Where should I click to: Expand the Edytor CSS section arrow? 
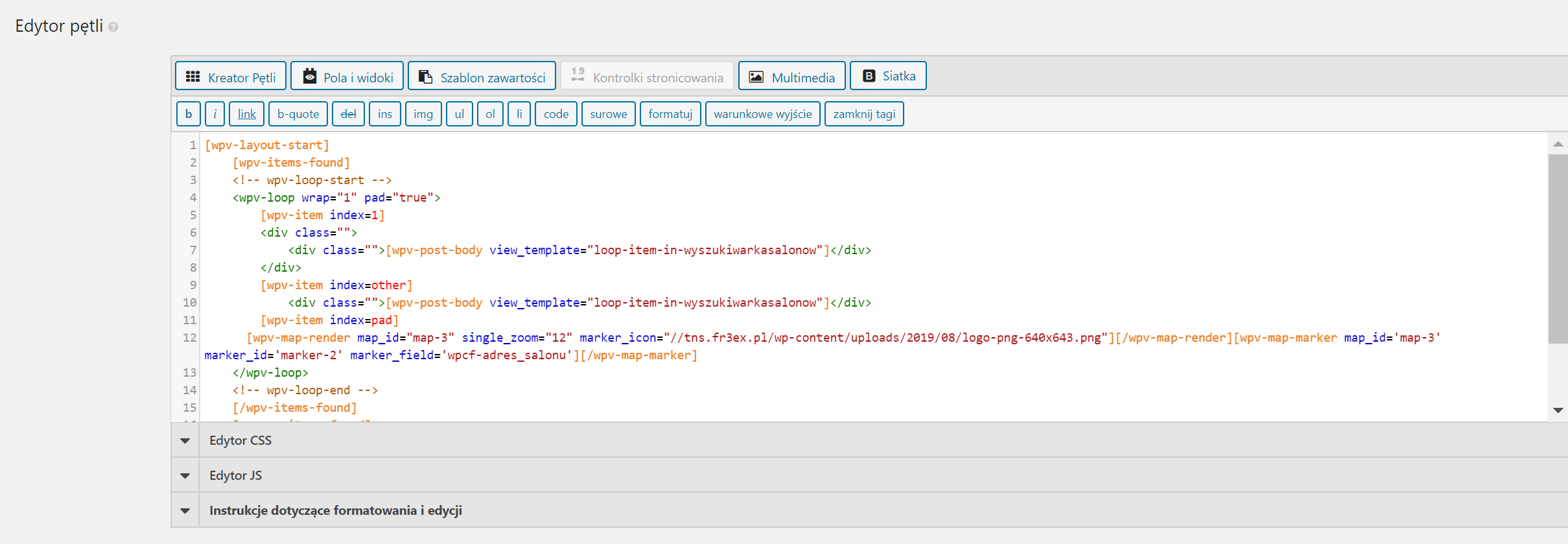coord(185,441)
